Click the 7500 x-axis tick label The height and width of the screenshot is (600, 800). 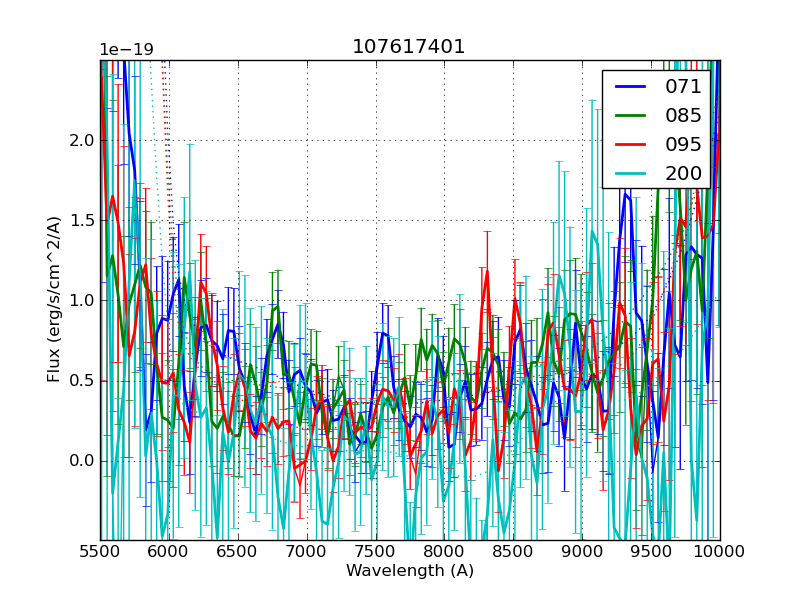[x=376, y=551]
